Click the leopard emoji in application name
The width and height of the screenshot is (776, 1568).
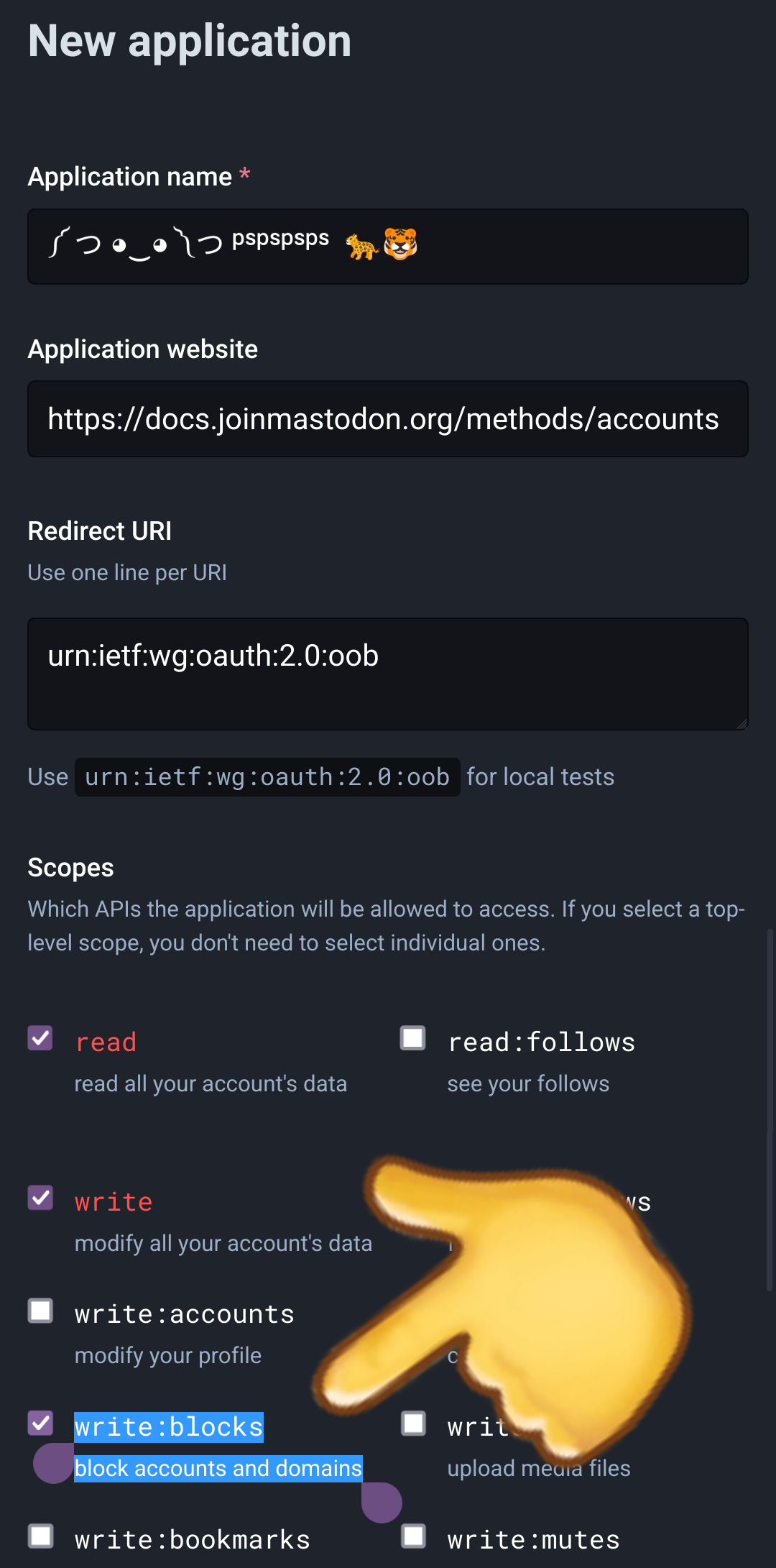(x=361, y=247)
